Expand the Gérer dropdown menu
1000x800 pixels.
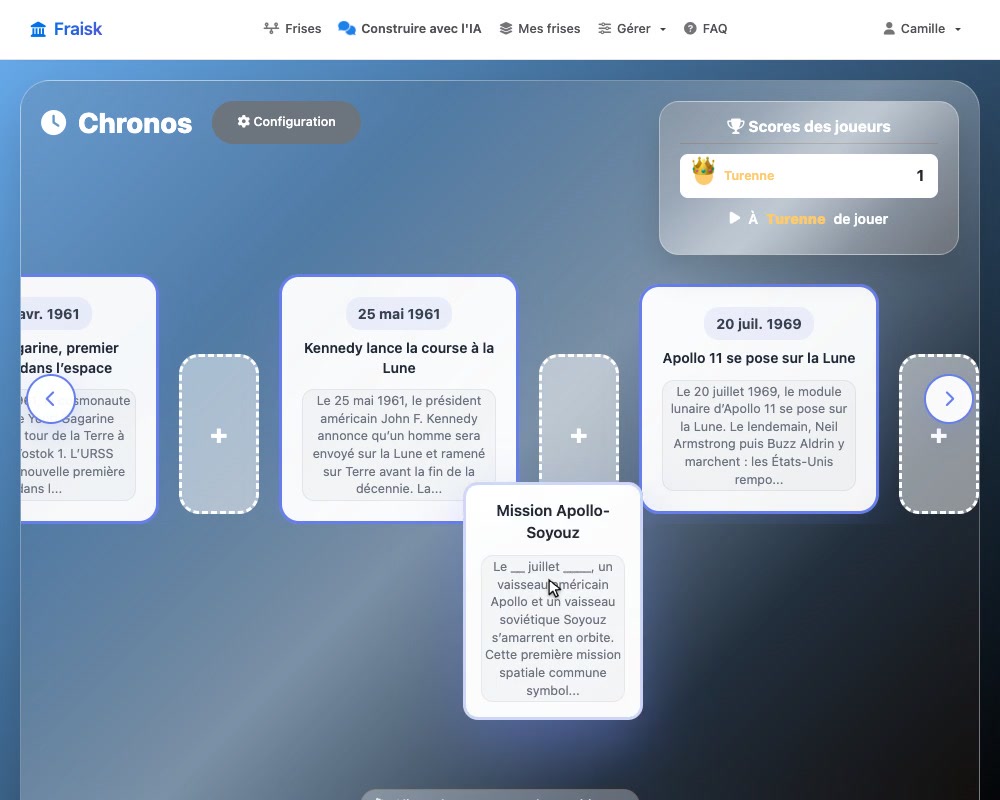click(632, 29)
